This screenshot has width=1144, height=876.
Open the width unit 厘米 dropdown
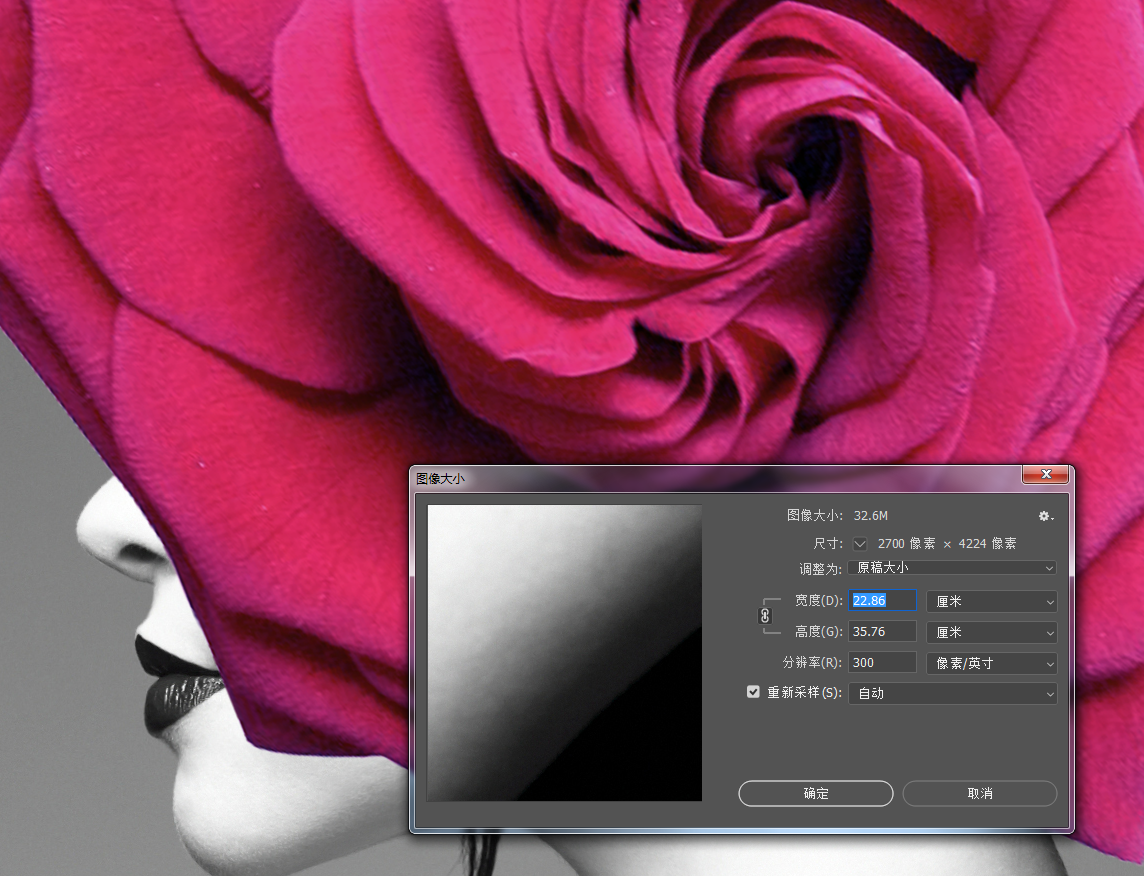point(992,601)
